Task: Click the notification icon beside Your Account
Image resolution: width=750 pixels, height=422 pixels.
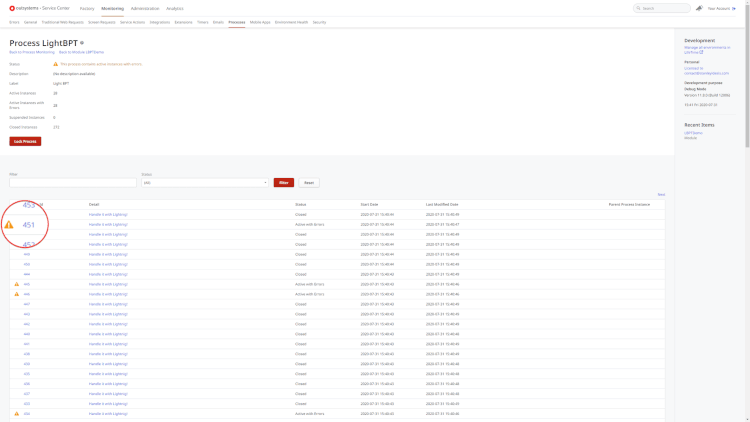Action: click(x=699, y=8)
